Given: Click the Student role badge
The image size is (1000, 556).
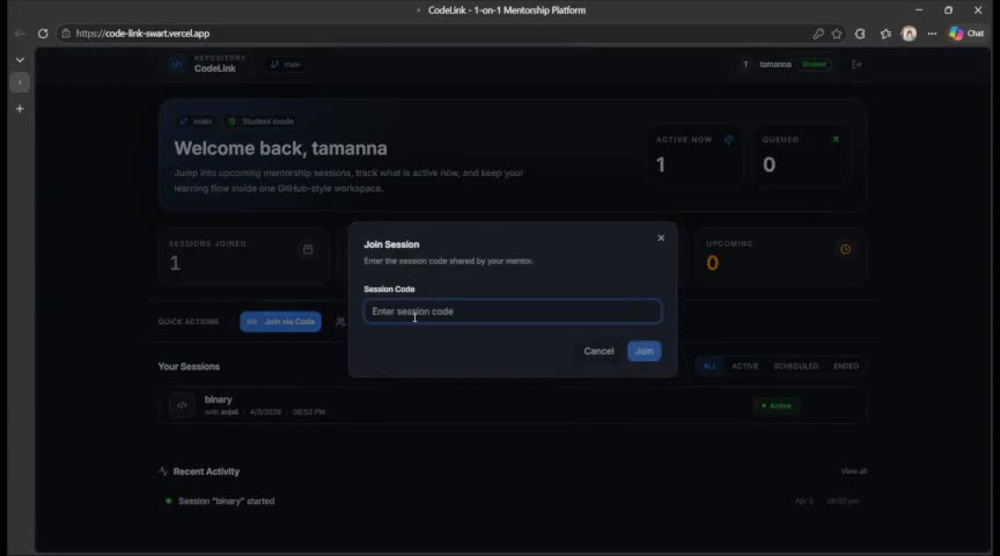Looking at the screenshot, I should click(814, 64).
